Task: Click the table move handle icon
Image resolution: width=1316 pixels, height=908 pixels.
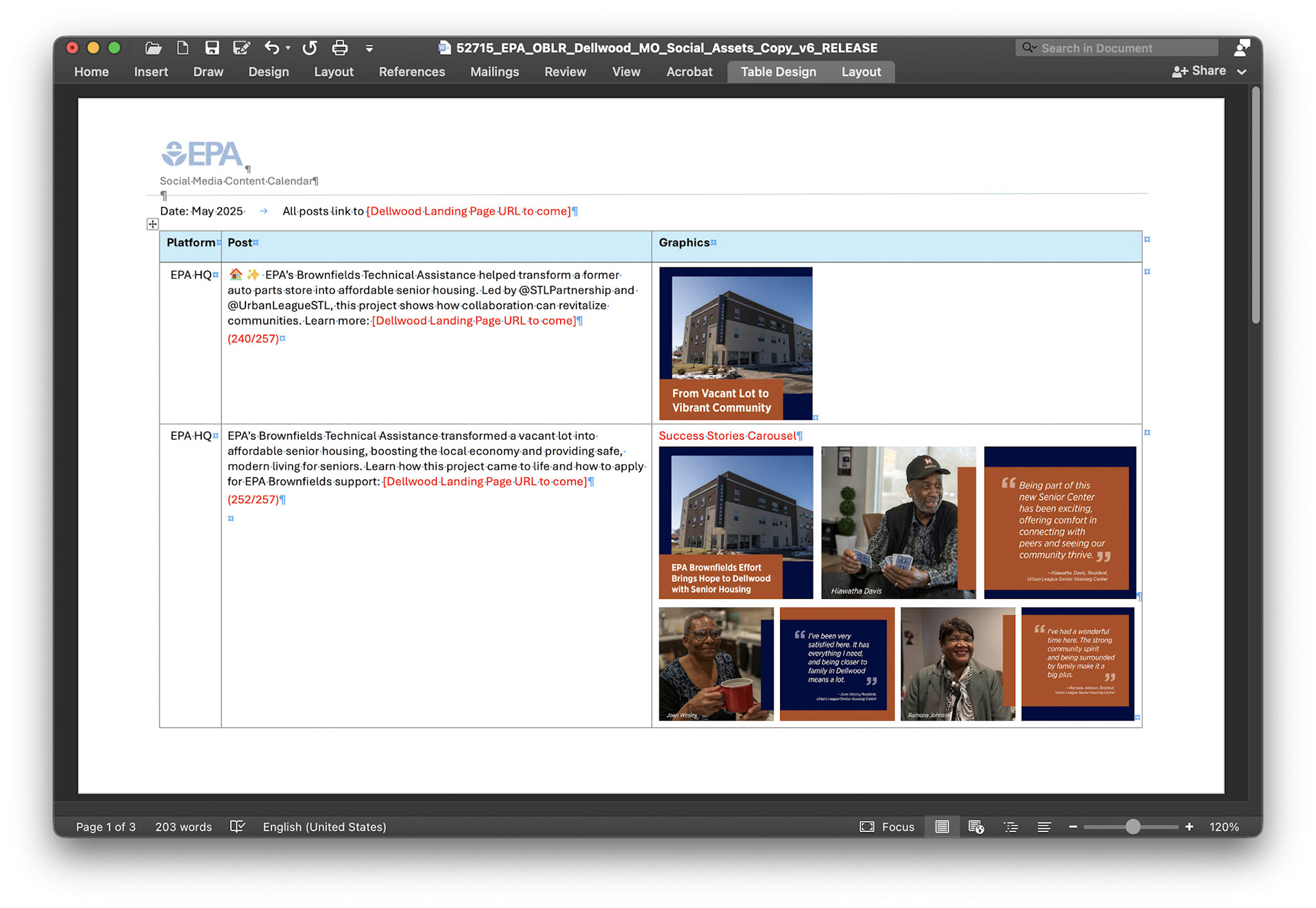Action: pos(152,224)
